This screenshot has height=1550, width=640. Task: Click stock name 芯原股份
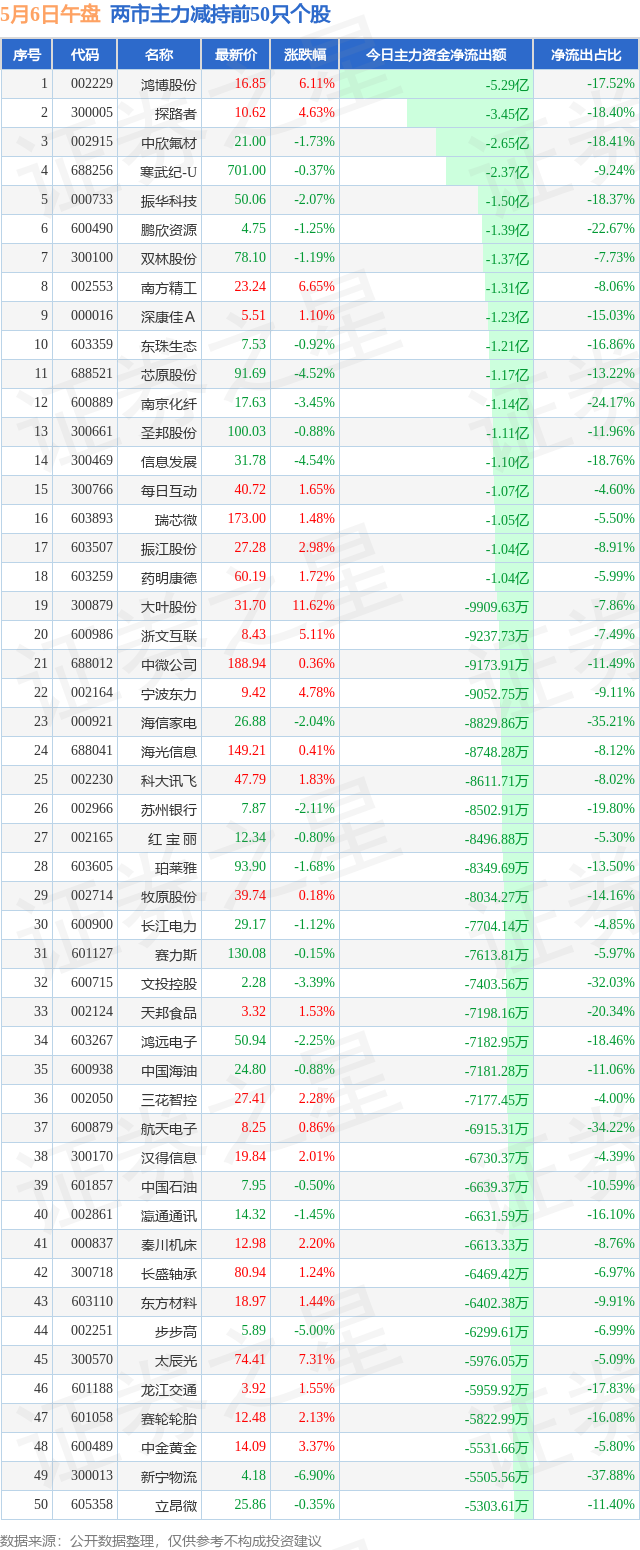point(169,374)
